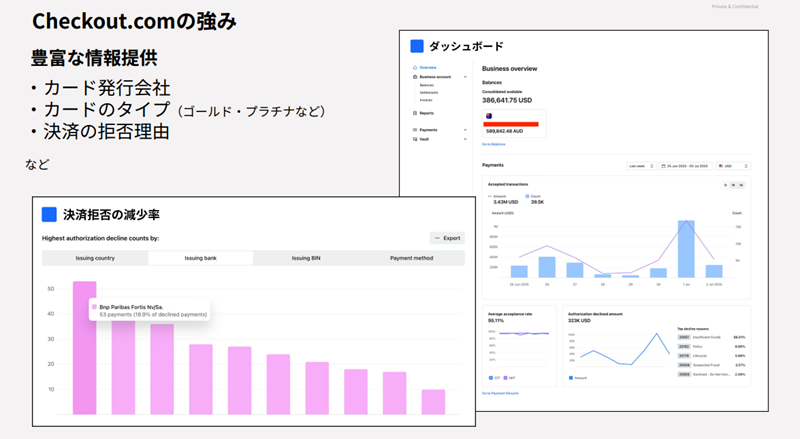
Task: Click the Reports icon in the sidebar
Action: 413,113
